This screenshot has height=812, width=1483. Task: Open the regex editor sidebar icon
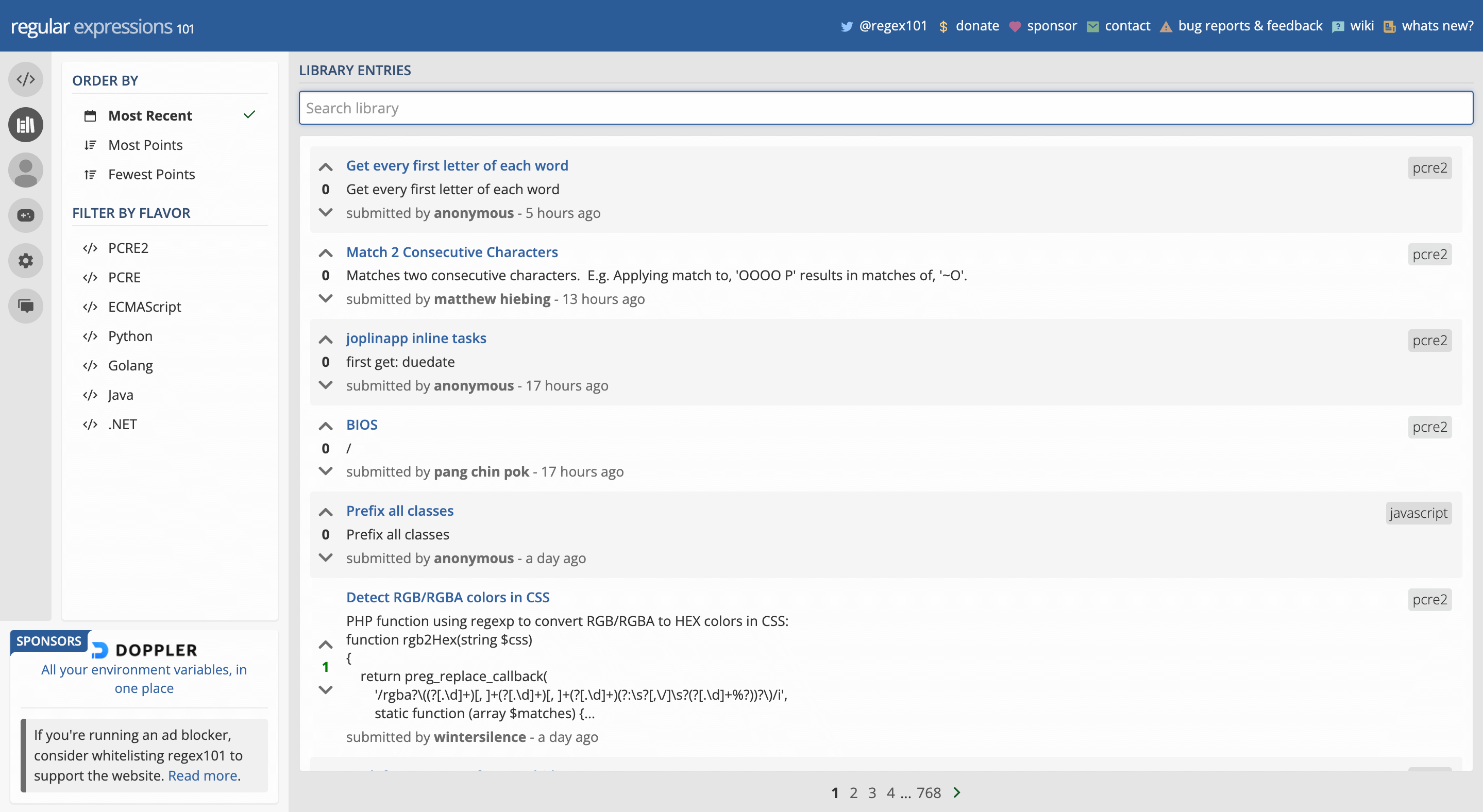tap(25, 79)
